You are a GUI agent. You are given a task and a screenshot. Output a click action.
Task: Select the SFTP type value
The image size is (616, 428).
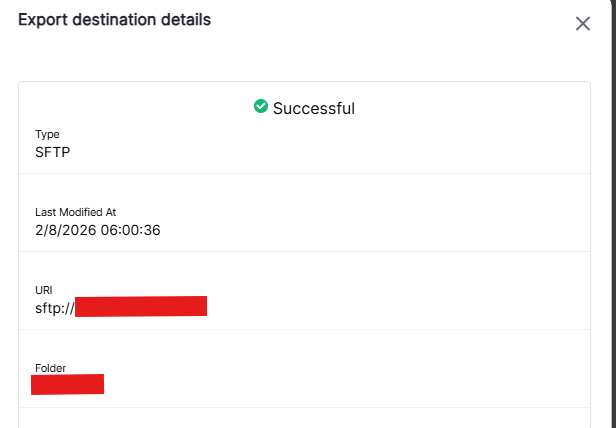pyautogui.click(x=52, y=152)
